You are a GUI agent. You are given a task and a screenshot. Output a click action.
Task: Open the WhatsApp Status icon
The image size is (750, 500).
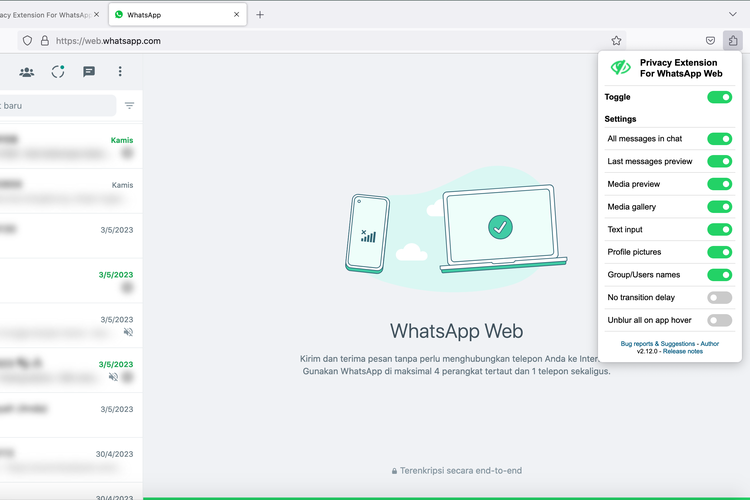(58, 72)
